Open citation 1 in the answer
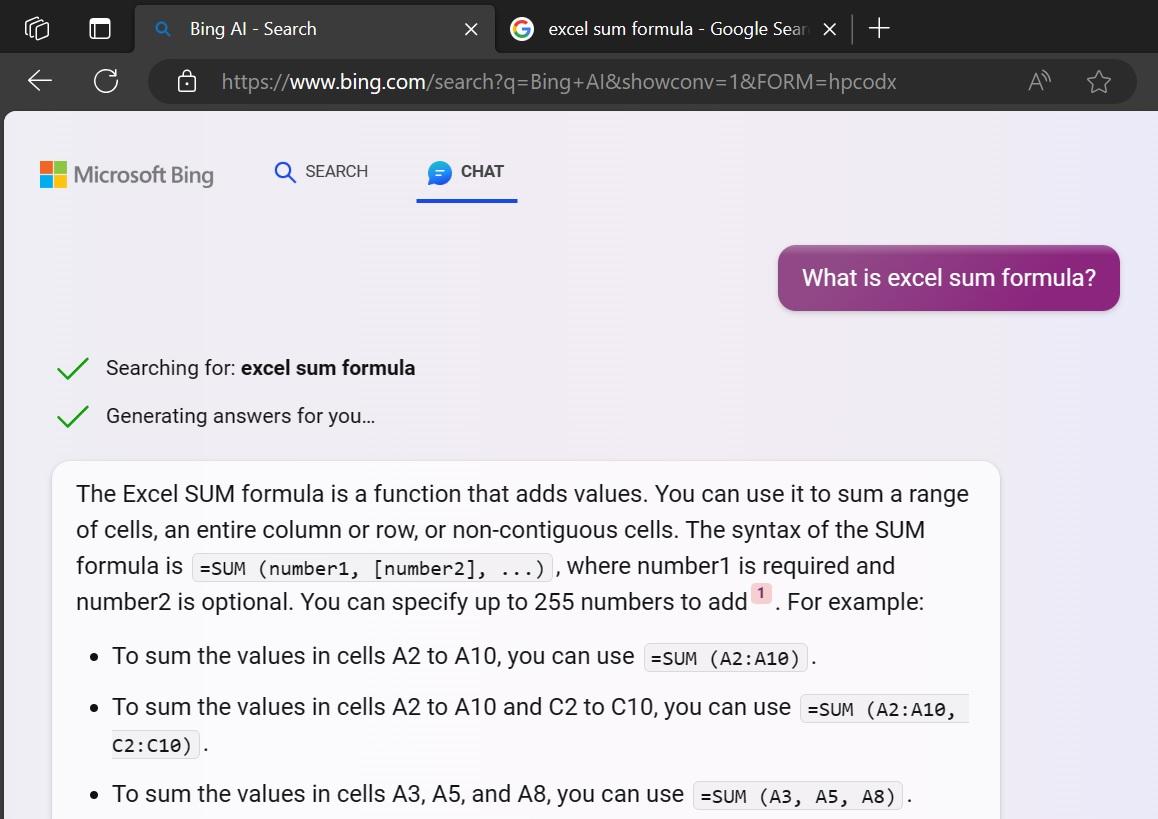Image resolution: width=1158 pixels, height=819 pixels. tap(761, 594)
